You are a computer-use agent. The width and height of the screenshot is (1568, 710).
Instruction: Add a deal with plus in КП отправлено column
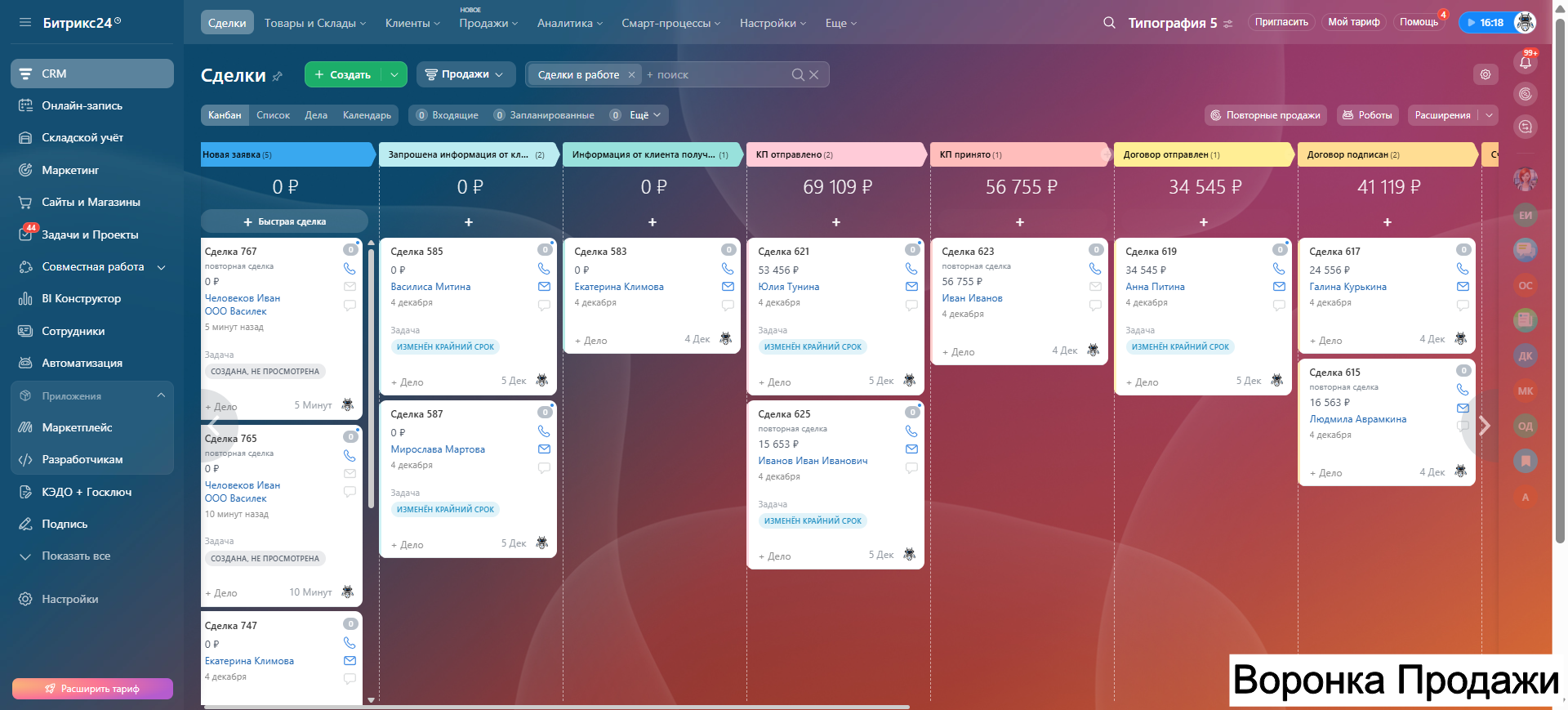coord(836,222)
